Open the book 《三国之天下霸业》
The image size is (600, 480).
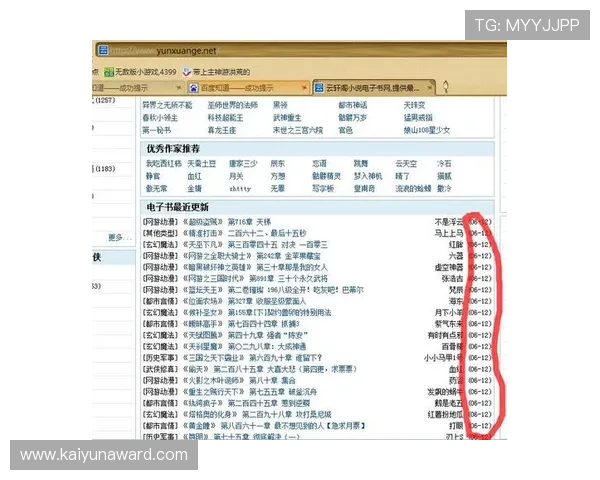click(x=214, y=358)
